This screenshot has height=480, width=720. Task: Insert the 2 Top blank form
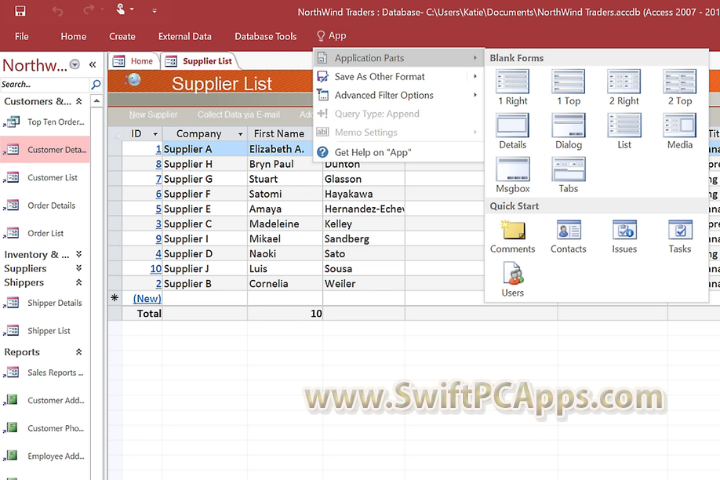680,88
